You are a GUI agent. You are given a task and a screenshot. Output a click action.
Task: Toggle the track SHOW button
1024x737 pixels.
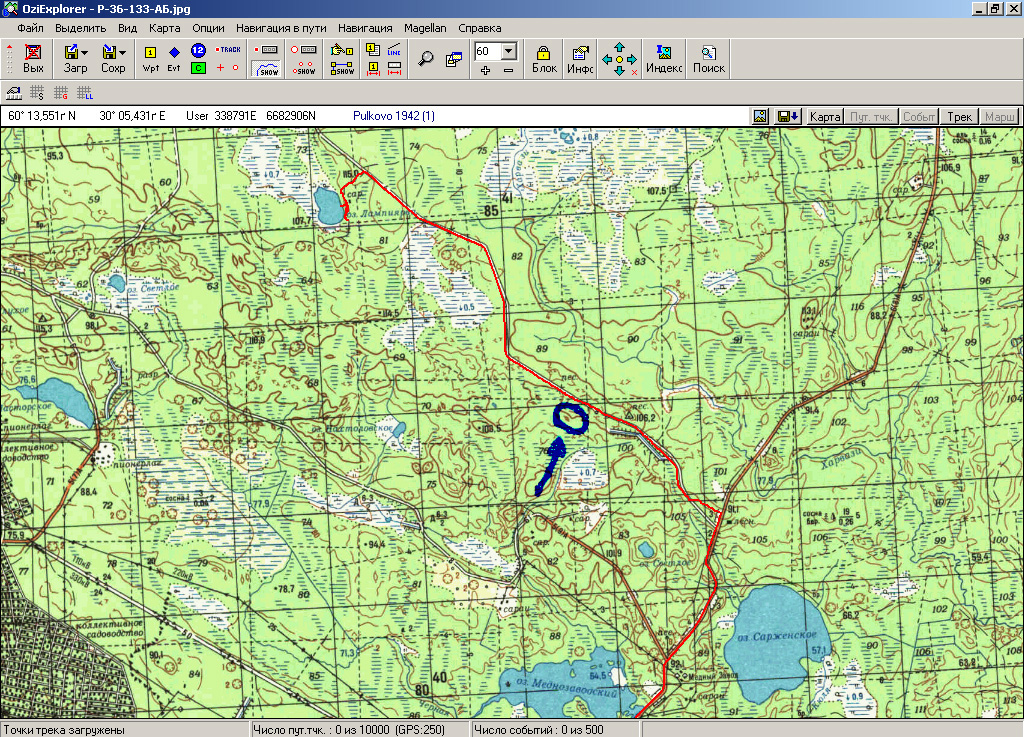coord(267,69)
